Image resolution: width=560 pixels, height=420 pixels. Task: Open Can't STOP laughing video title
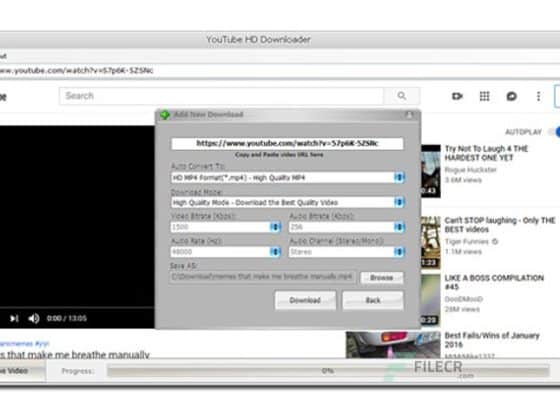(500, 225)
